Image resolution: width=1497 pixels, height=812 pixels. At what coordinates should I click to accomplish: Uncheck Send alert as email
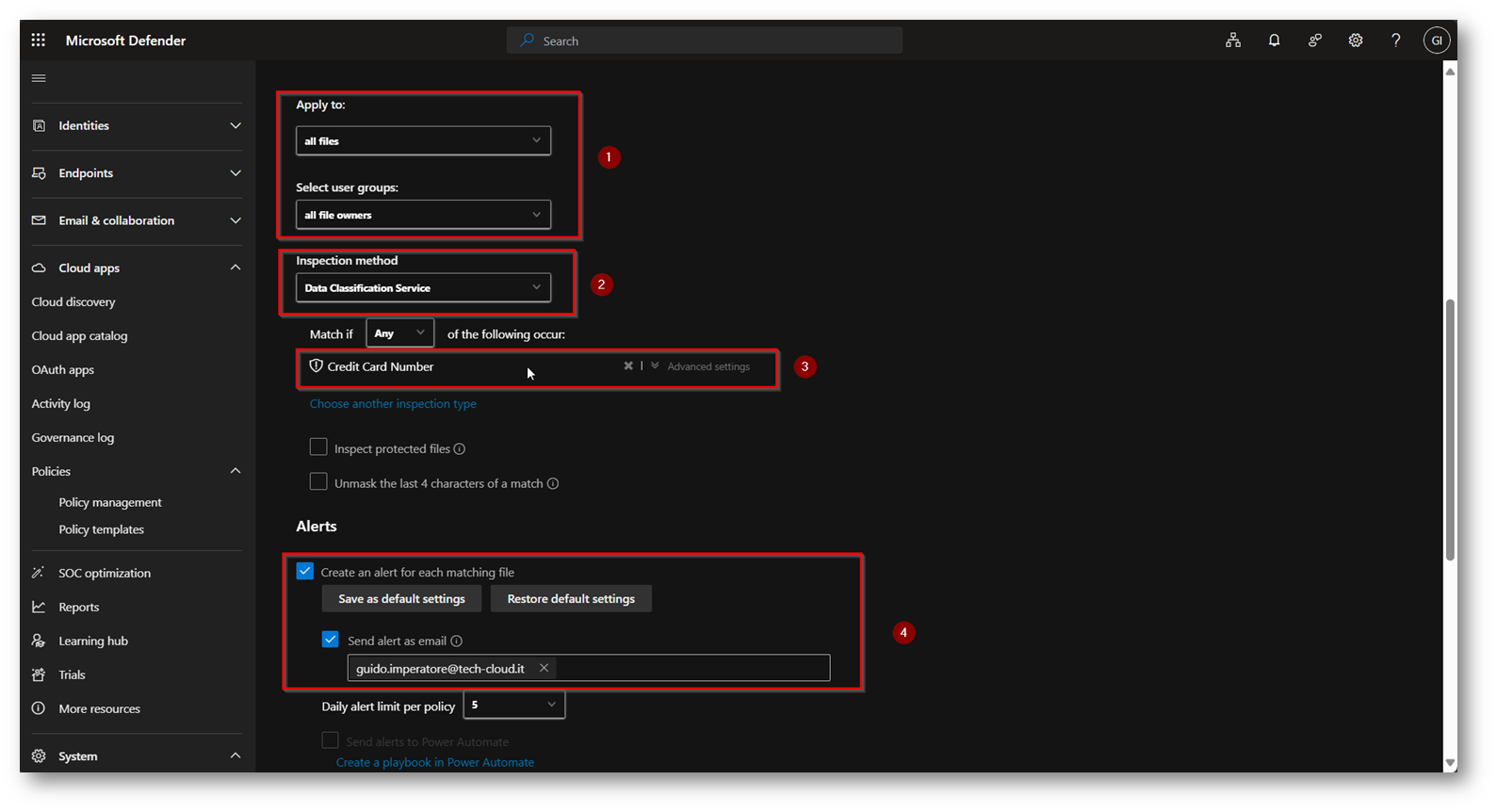click(331, 639)
